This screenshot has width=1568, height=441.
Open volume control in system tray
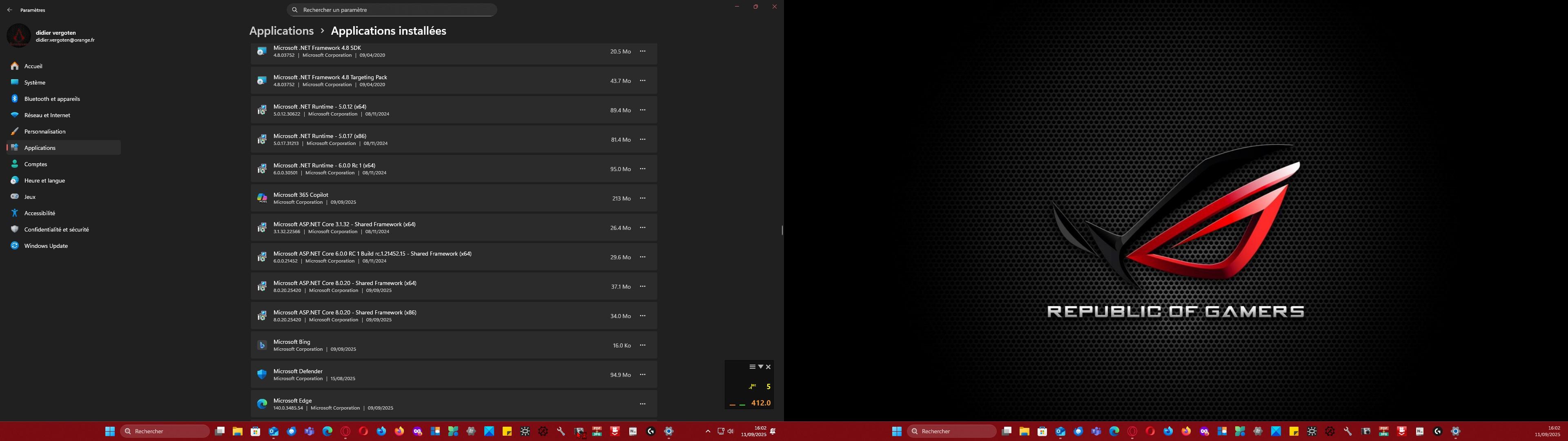[x=731, y=431]
